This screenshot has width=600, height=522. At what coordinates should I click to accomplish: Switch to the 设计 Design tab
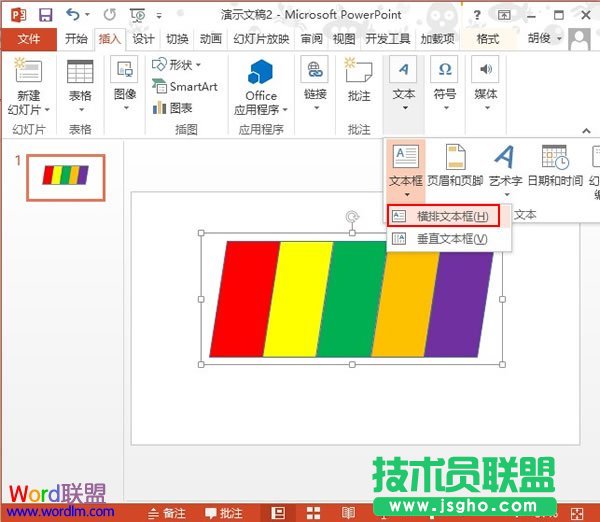143,39
